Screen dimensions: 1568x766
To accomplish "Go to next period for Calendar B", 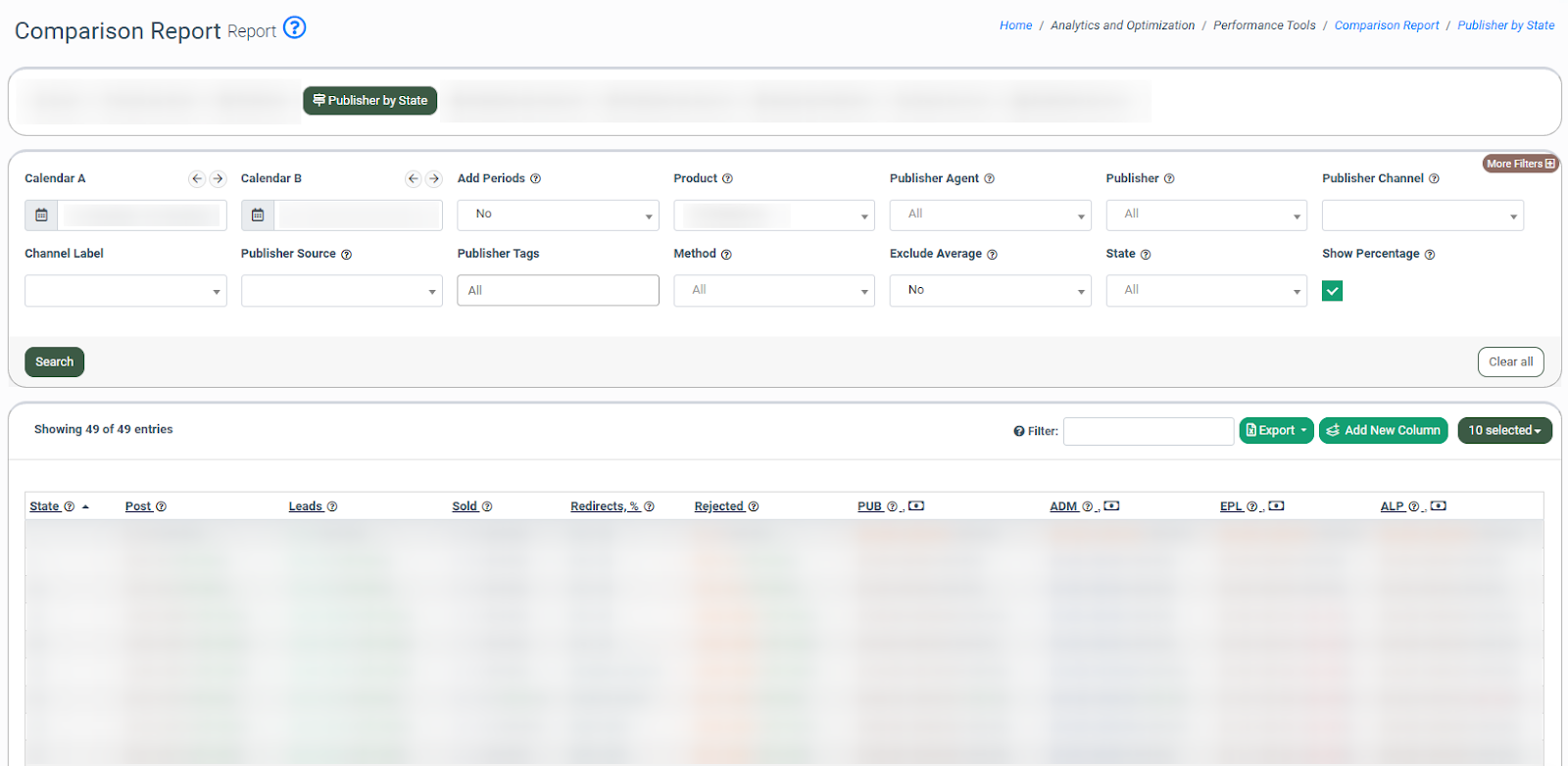I will tap(434, 178).
